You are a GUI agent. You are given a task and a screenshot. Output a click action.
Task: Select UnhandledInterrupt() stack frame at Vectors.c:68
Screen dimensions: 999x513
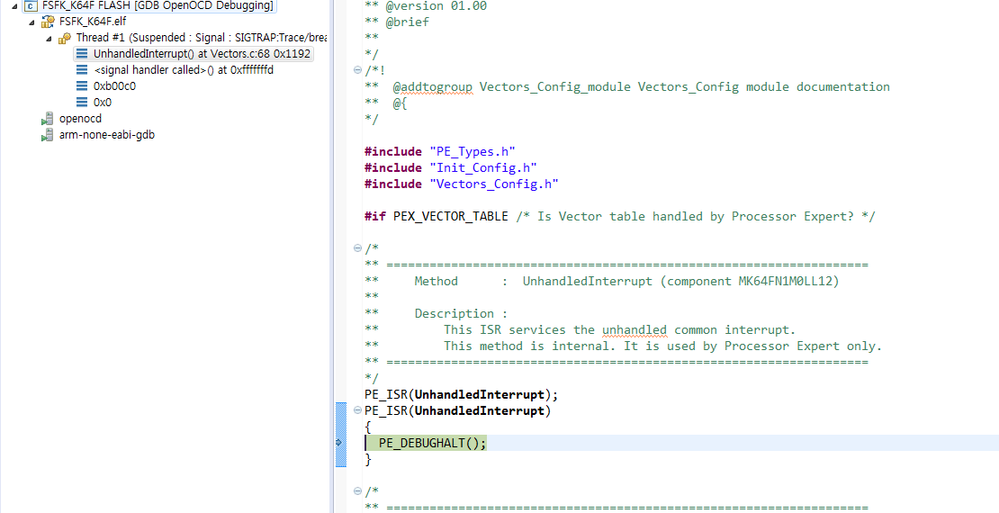point(202,54)
